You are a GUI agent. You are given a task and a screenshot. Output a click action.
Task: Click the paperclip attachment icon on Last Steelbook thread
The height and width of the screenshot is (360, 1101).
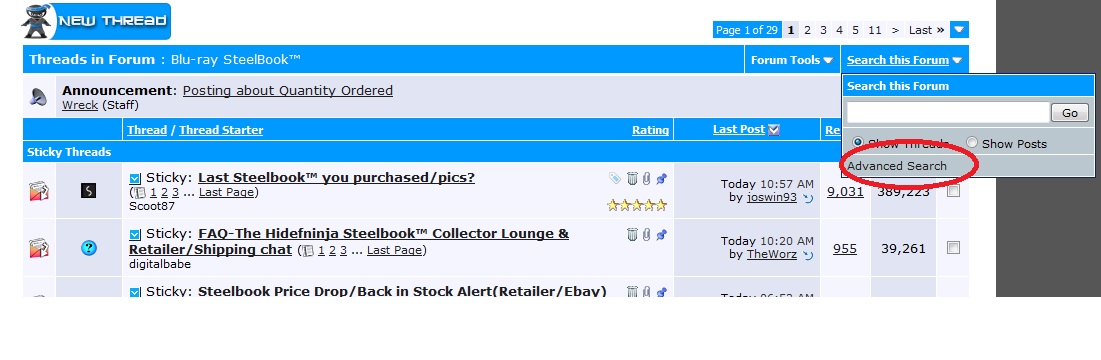pos(647,179)
